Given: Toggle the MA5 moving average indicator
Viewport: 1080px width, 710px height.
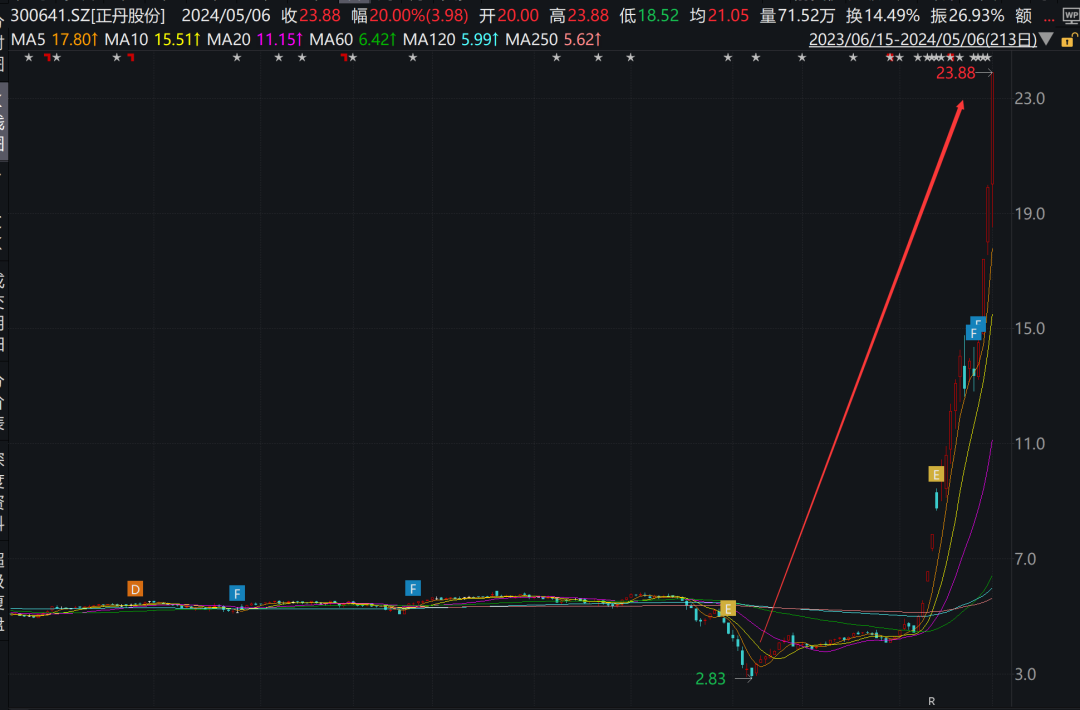Looking at the screenshot, I should (x=54, y=39).
